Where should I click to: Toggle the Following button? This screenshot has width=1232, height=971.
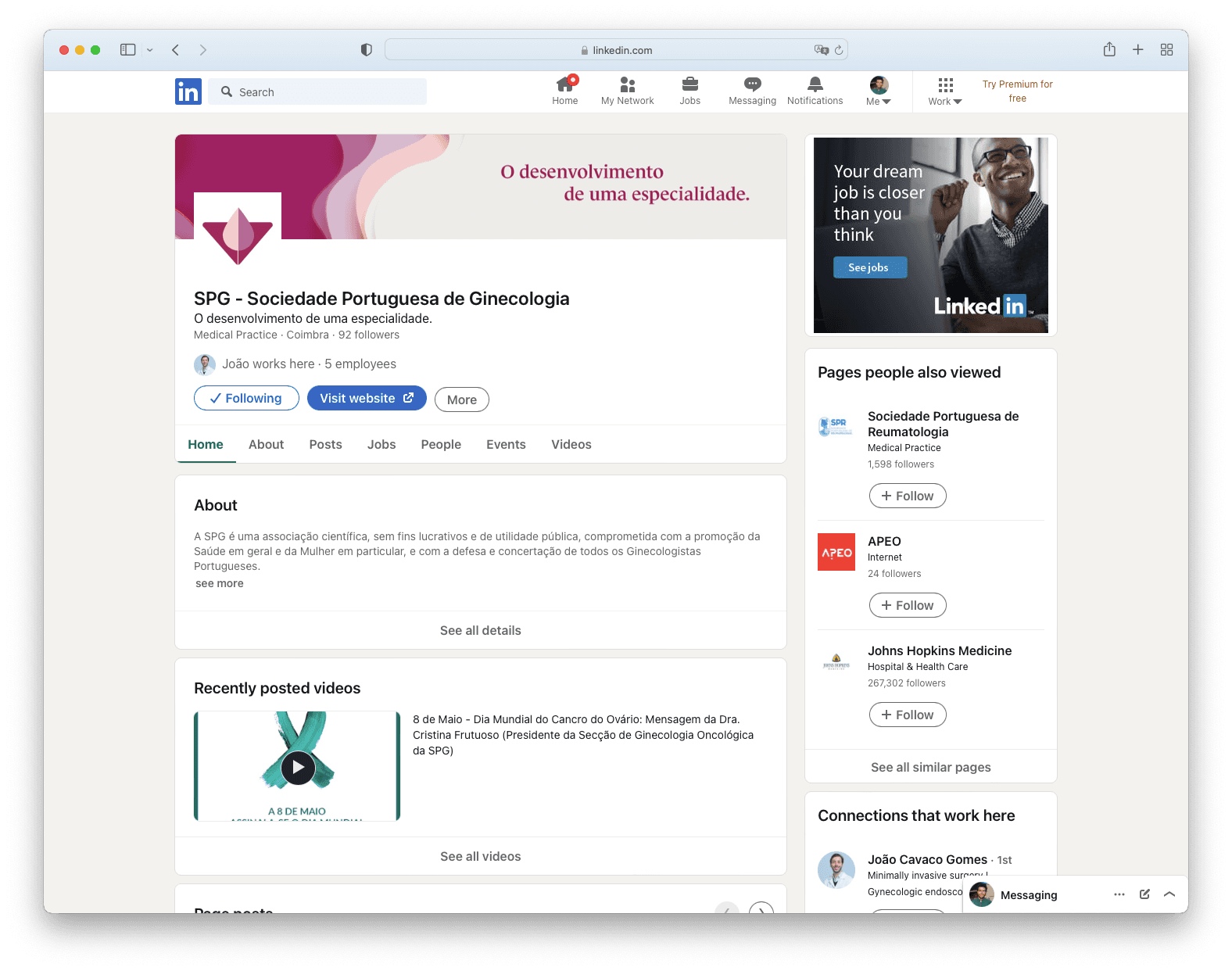246,398
